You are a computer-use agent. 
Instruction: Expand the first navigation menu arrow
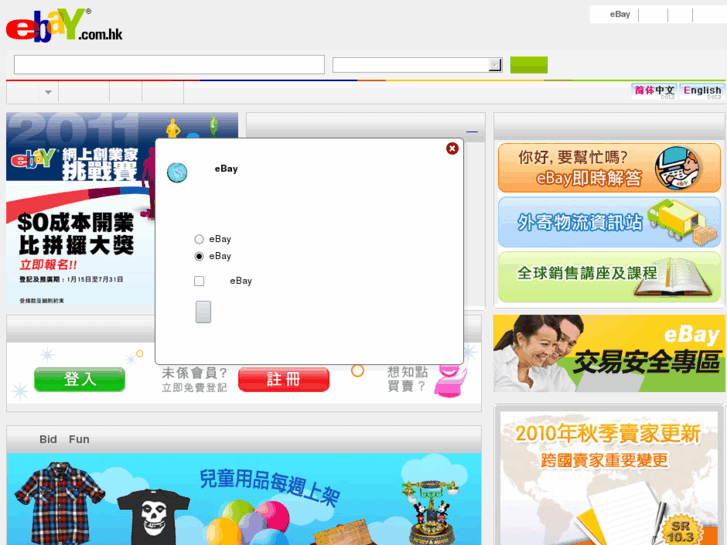tap(48, 92)
